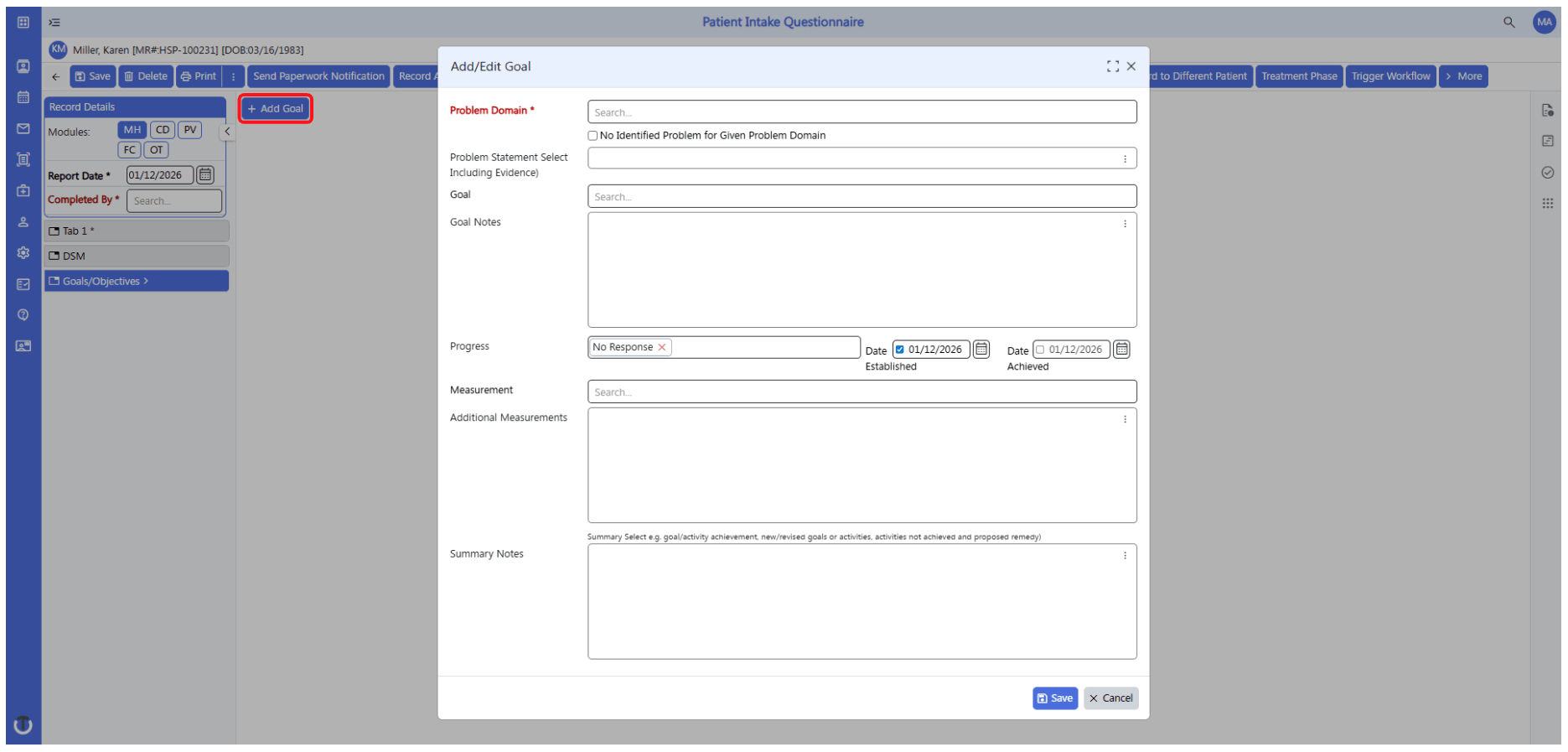
Task: Open the Completed By search dropdown
Action: 174,200
